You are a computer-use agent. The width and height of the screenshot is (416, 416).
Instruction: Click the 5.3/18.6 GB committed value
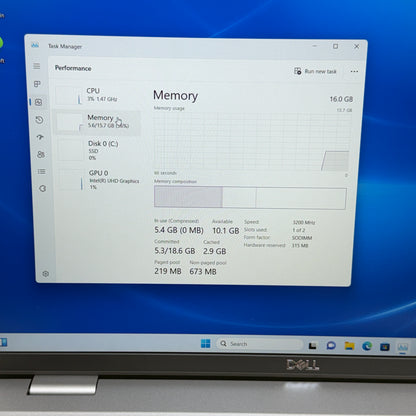pos(175,251)
